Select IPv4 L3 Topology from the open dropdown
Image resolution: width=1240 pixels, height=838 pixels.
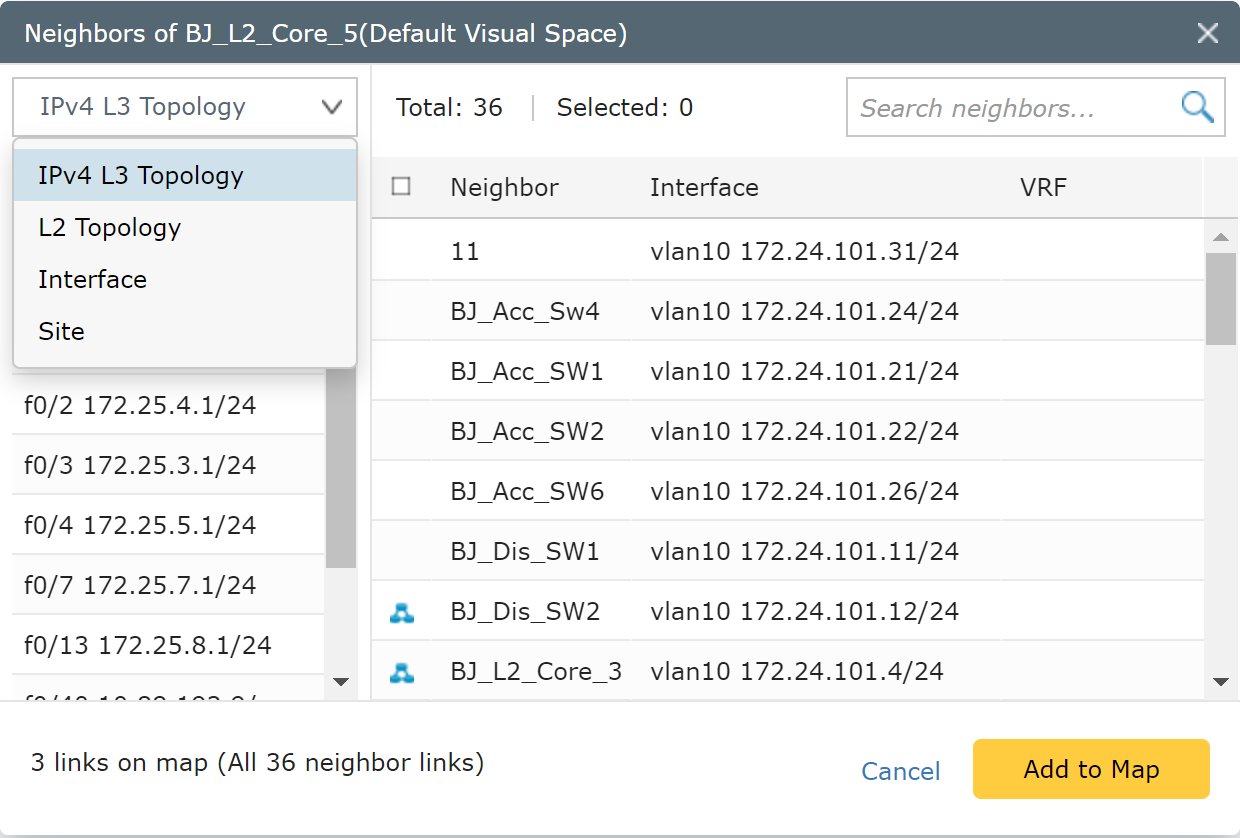point(140,175)
